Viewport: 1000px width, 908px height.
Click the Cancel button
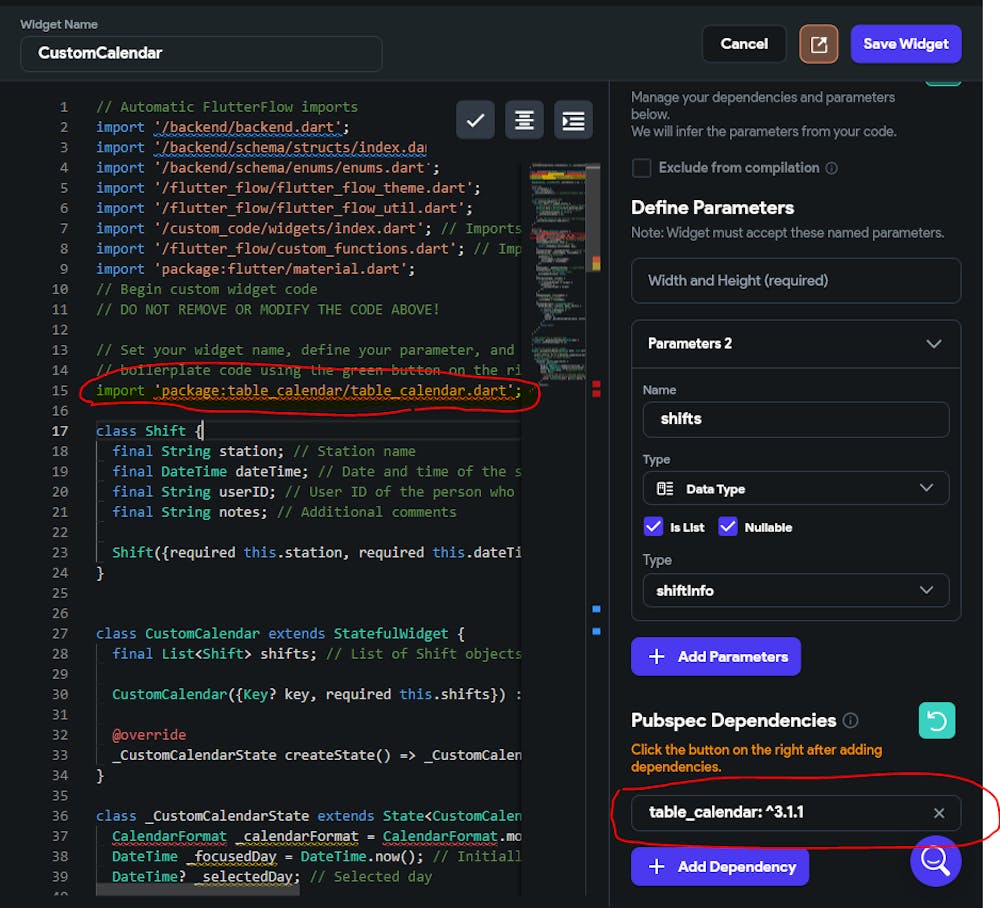(x=744, y=44)
